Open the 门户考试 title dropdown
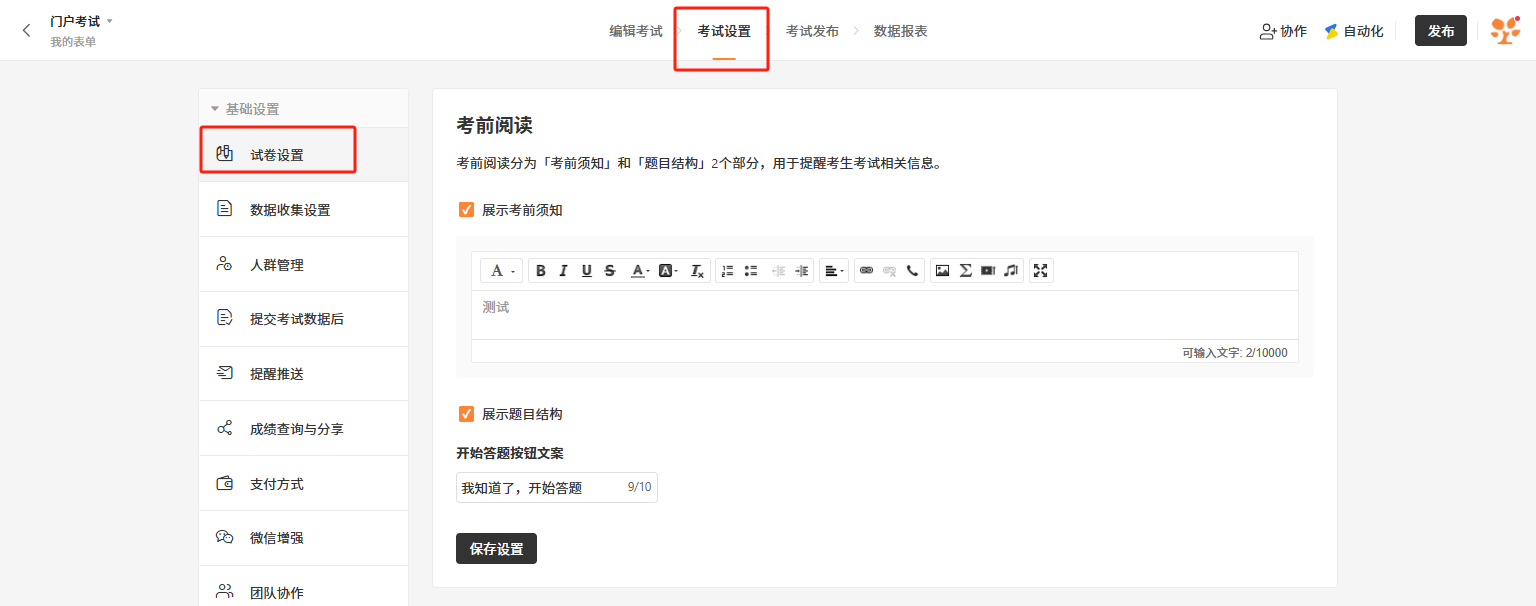 pyautogui.click(x=82, y=21)
